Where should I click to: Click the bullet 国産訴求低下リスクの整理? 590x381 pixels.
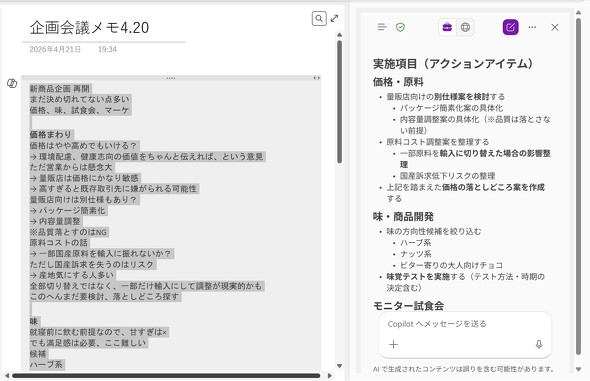[x=447, y=176]
